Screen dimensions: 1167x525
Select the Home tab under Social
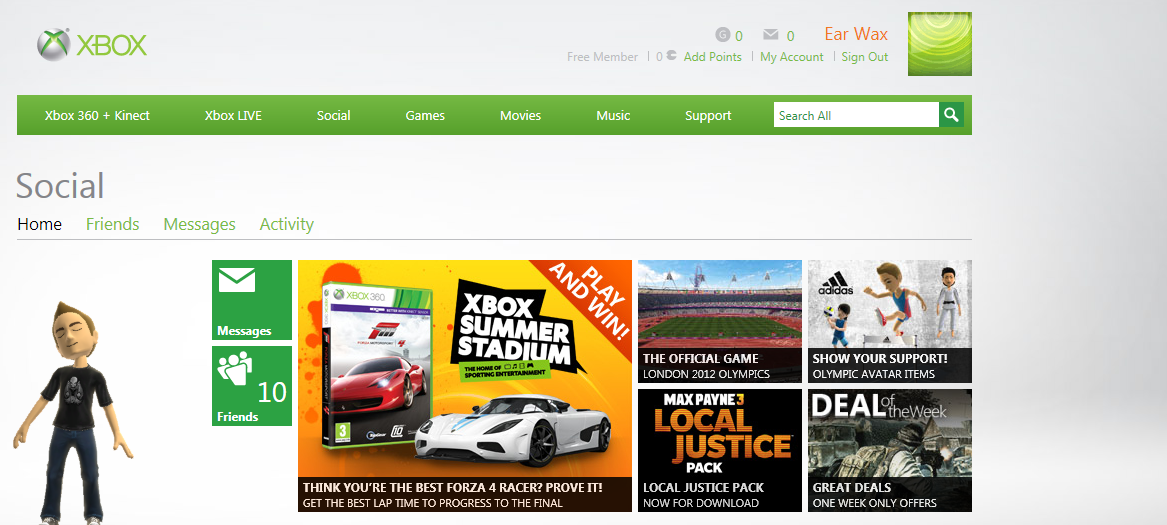point(39,224)
